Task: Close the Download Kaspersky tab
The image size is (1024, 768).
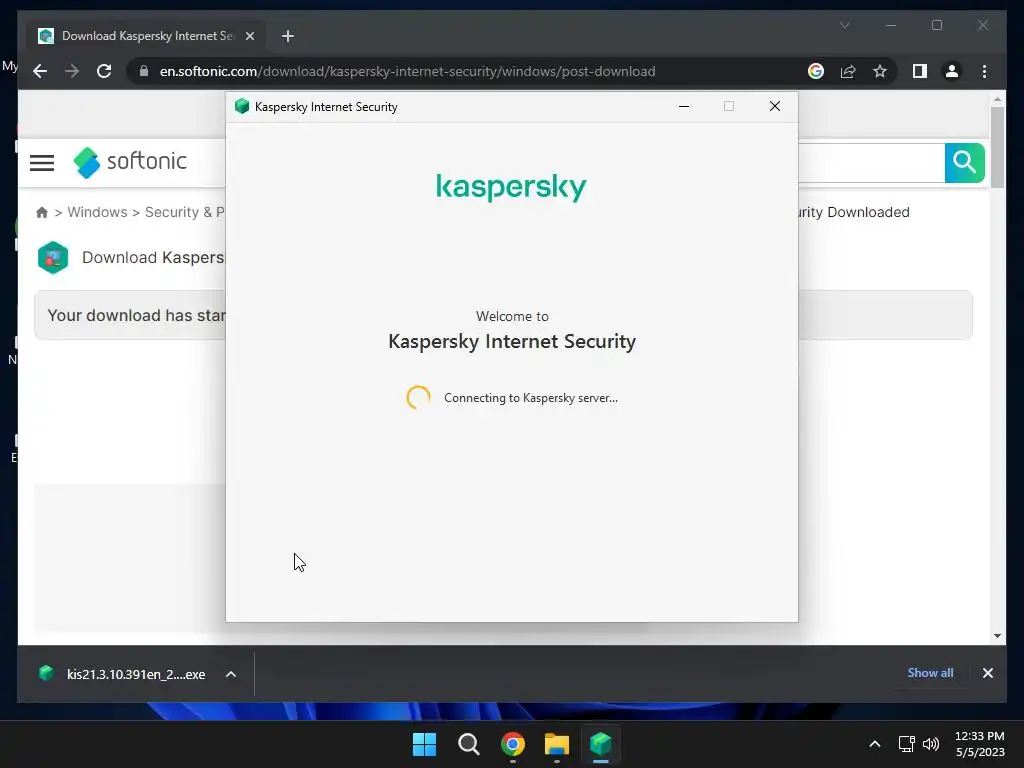Action: (249, 36)
